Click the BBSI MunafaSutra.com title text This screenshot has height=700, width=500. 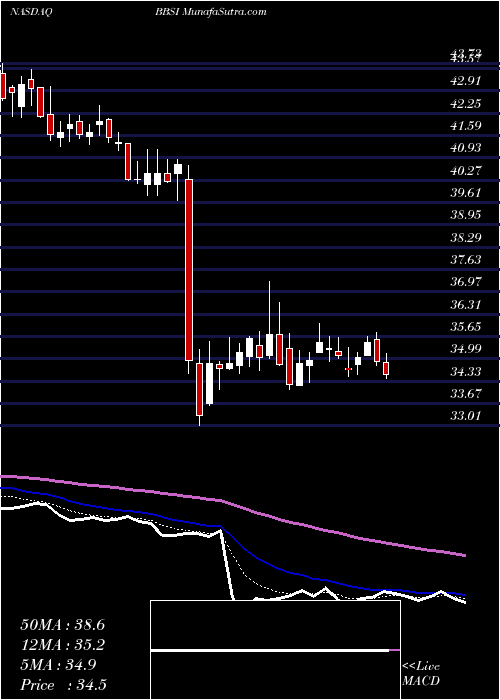tap(212, 12)
